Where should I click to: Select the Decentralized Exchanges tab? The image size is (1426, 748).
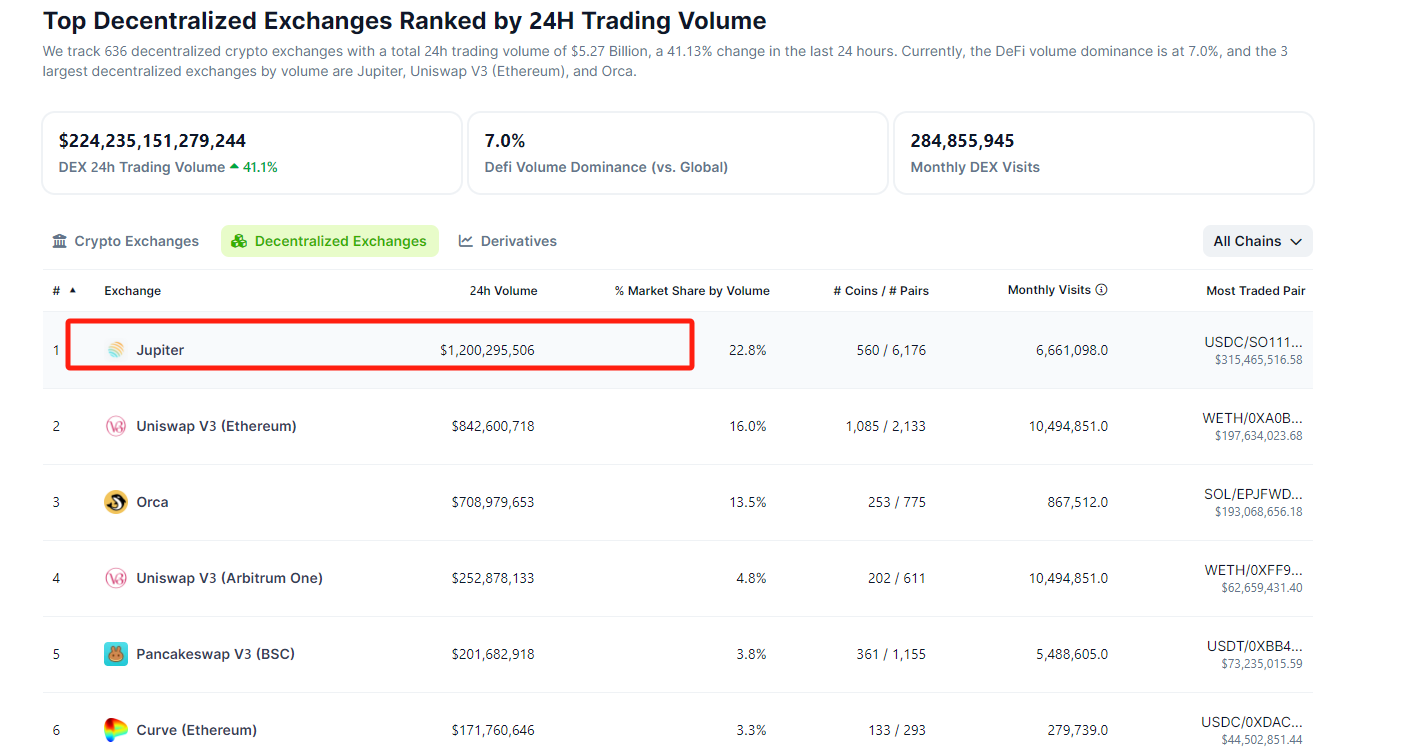tap(330, 241)
